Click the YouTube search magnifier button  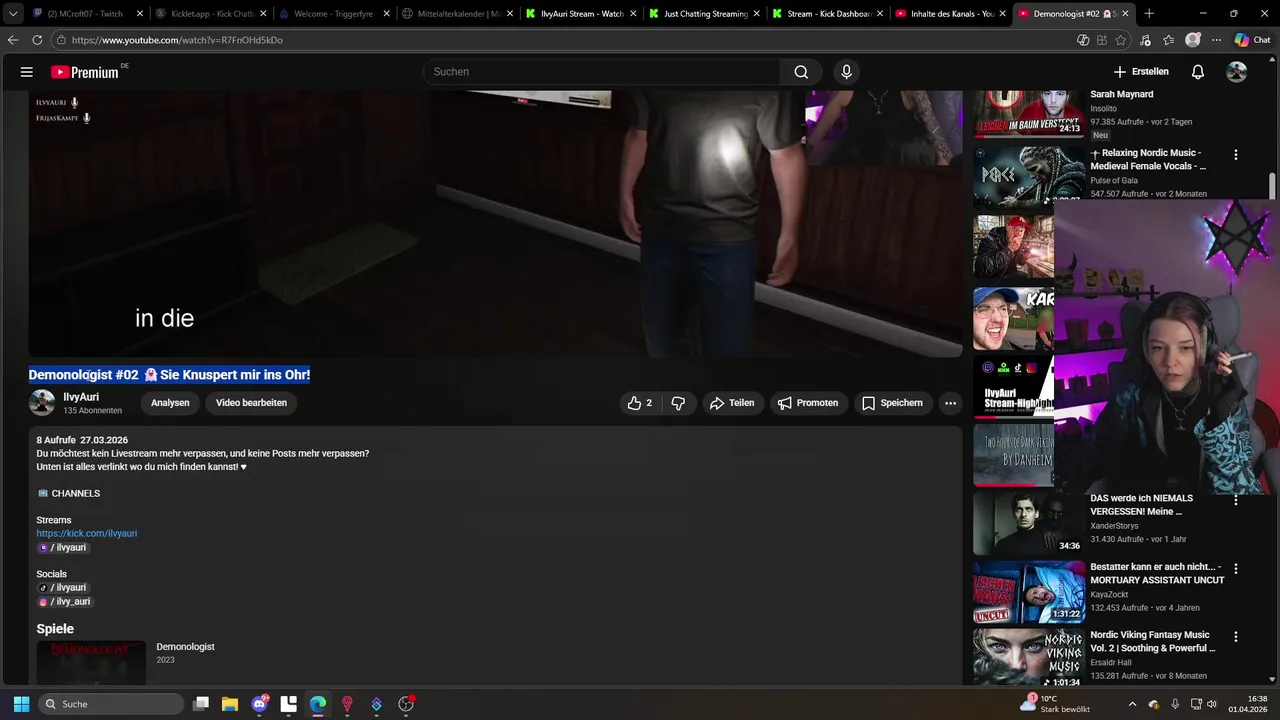[801, 72]
